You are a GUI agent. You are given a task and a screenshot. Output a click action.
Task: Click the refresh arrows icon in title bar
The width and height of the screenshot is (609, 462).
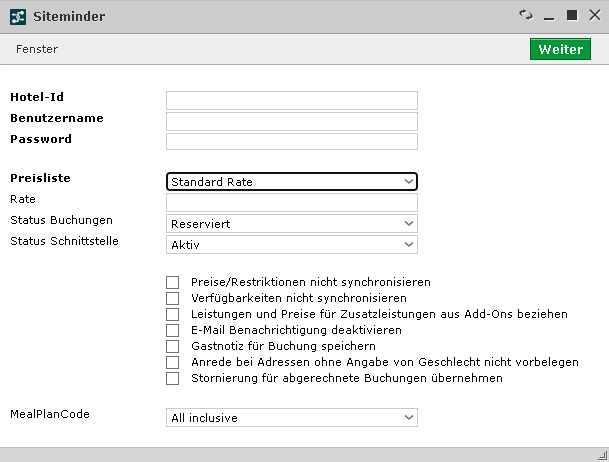coord(526,15)
